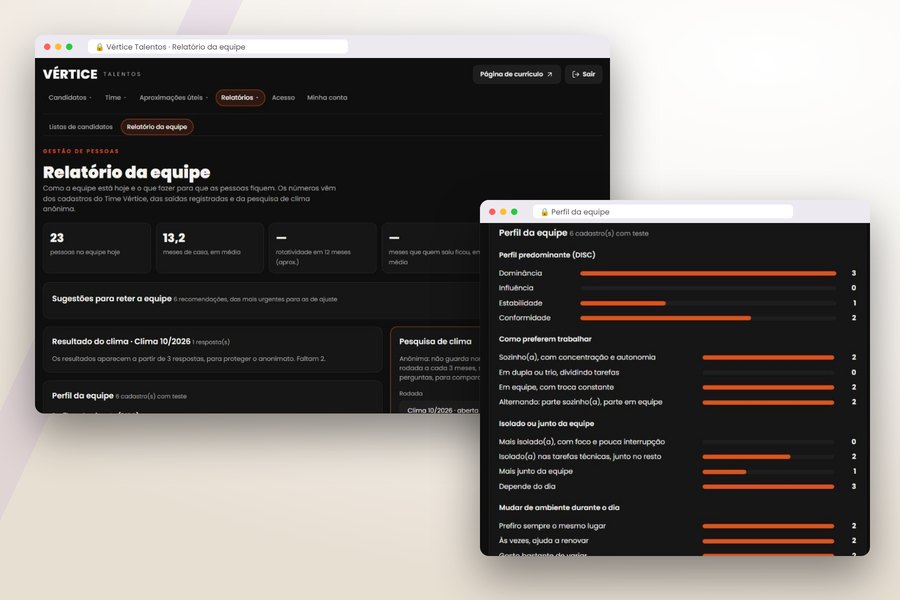Click the Sair logout button
Screen dimensions: 900x600
[x=584, y=74]
